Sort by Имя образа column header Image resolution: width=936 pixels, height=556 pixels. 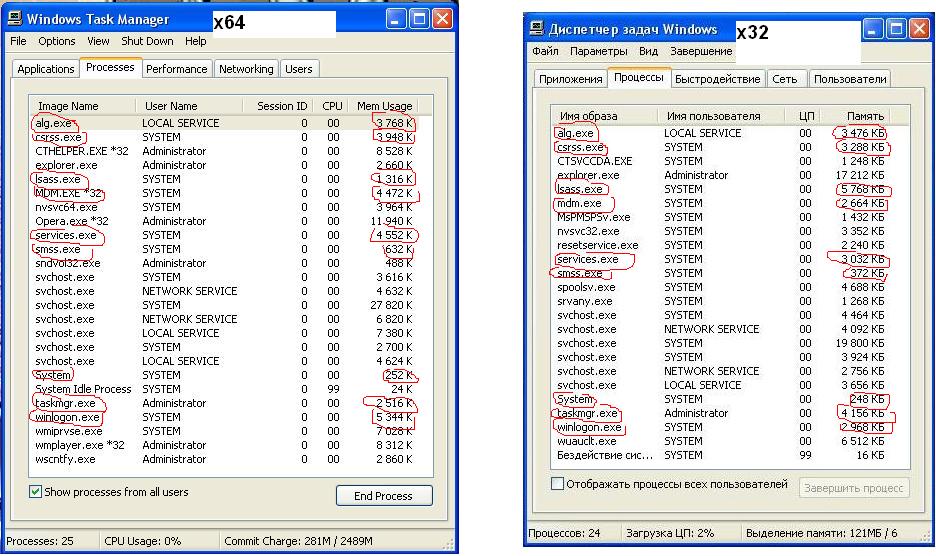click(605, 116)
